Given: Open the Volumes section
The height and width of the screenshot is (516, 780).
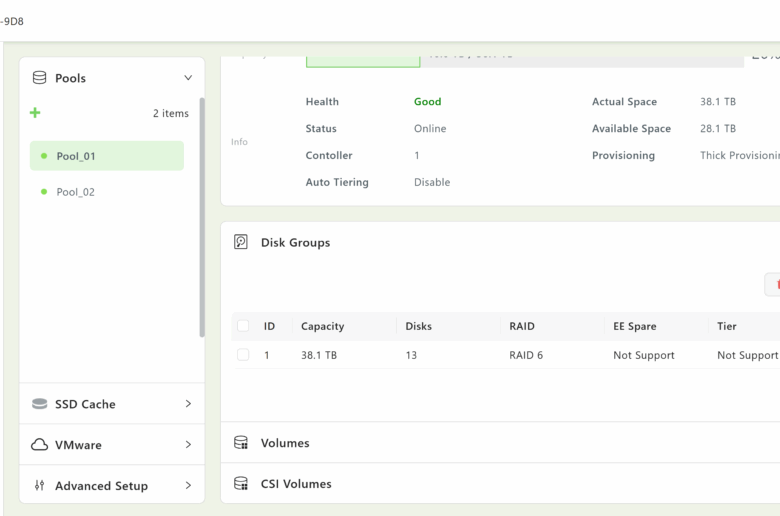Looking at the screenshot, I should click(x=285, y=443).
